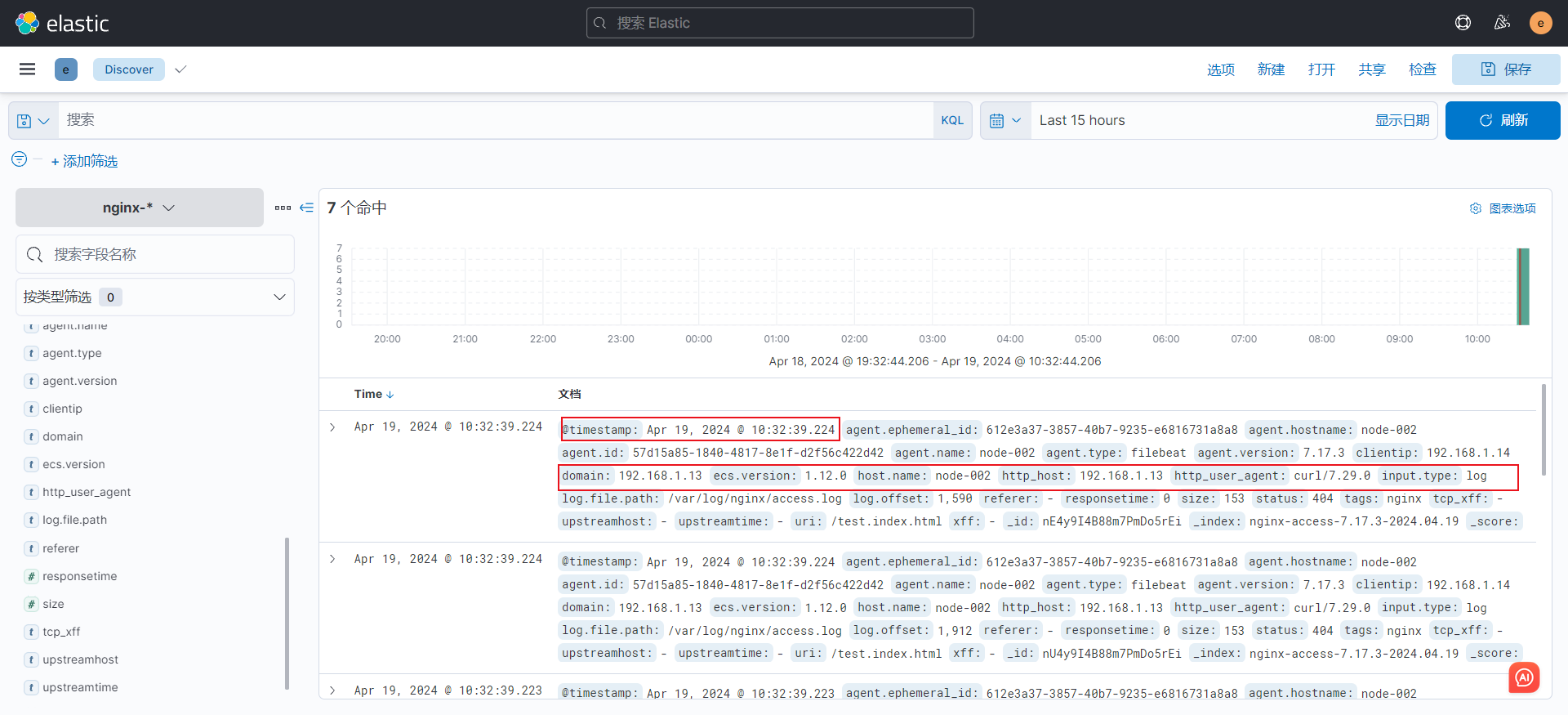Image resolution: width=1568 pixels, height=715 pixels.
Task: Open the user avatar menu
Action: click(1540, 23)
